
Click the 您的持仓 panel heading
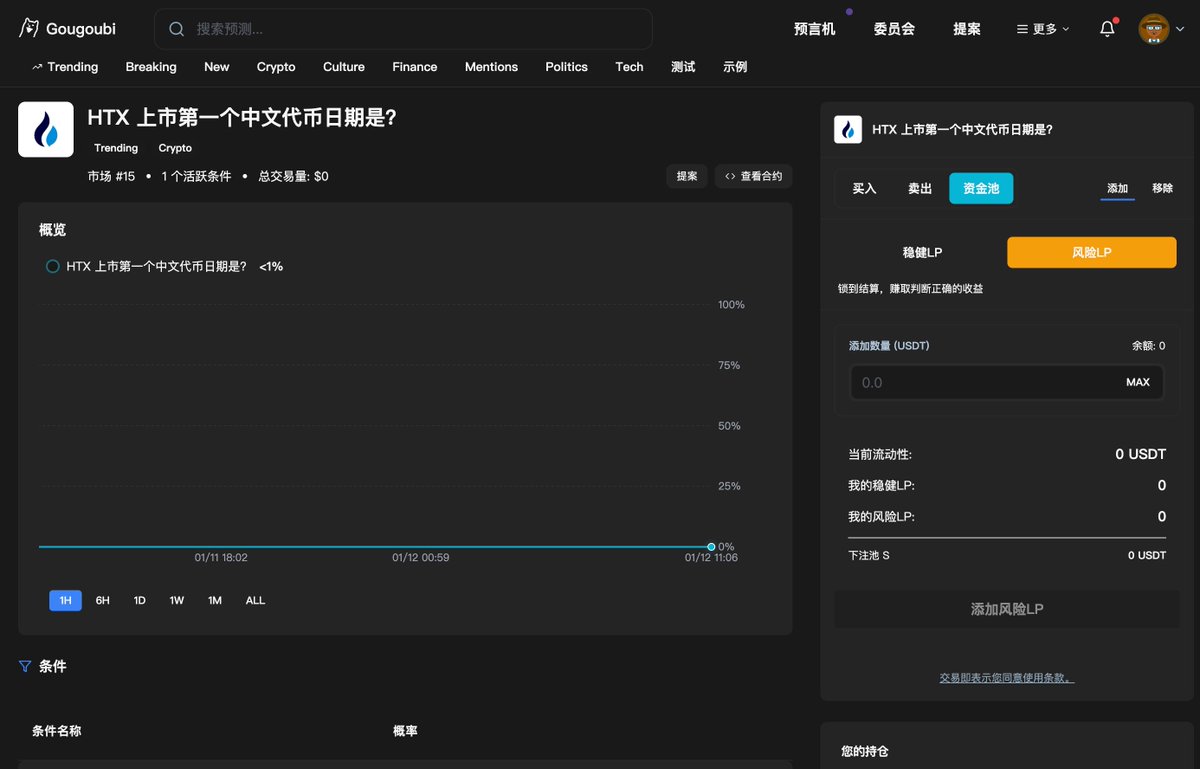click(x=865, y=751)
